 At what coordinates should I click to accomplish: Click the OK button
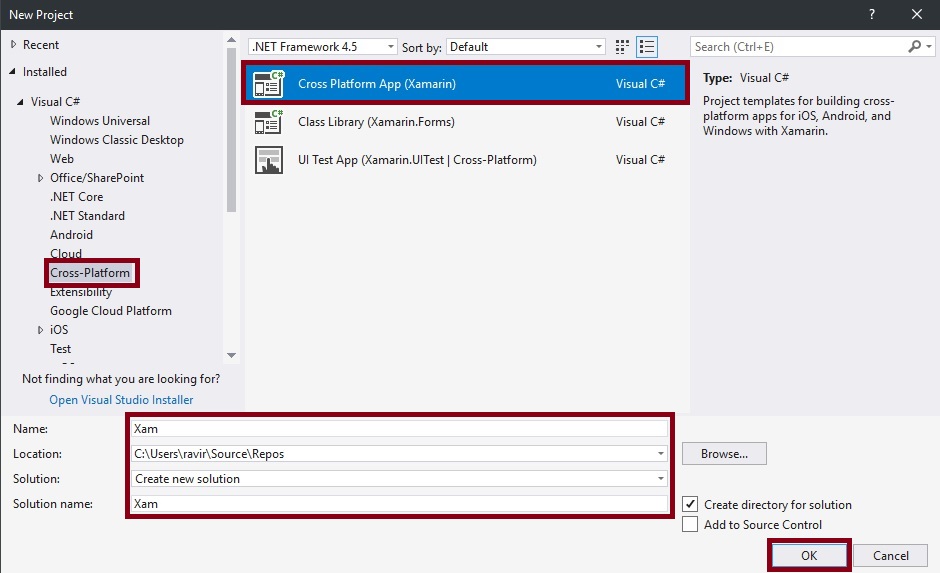(x=809, y=555)
